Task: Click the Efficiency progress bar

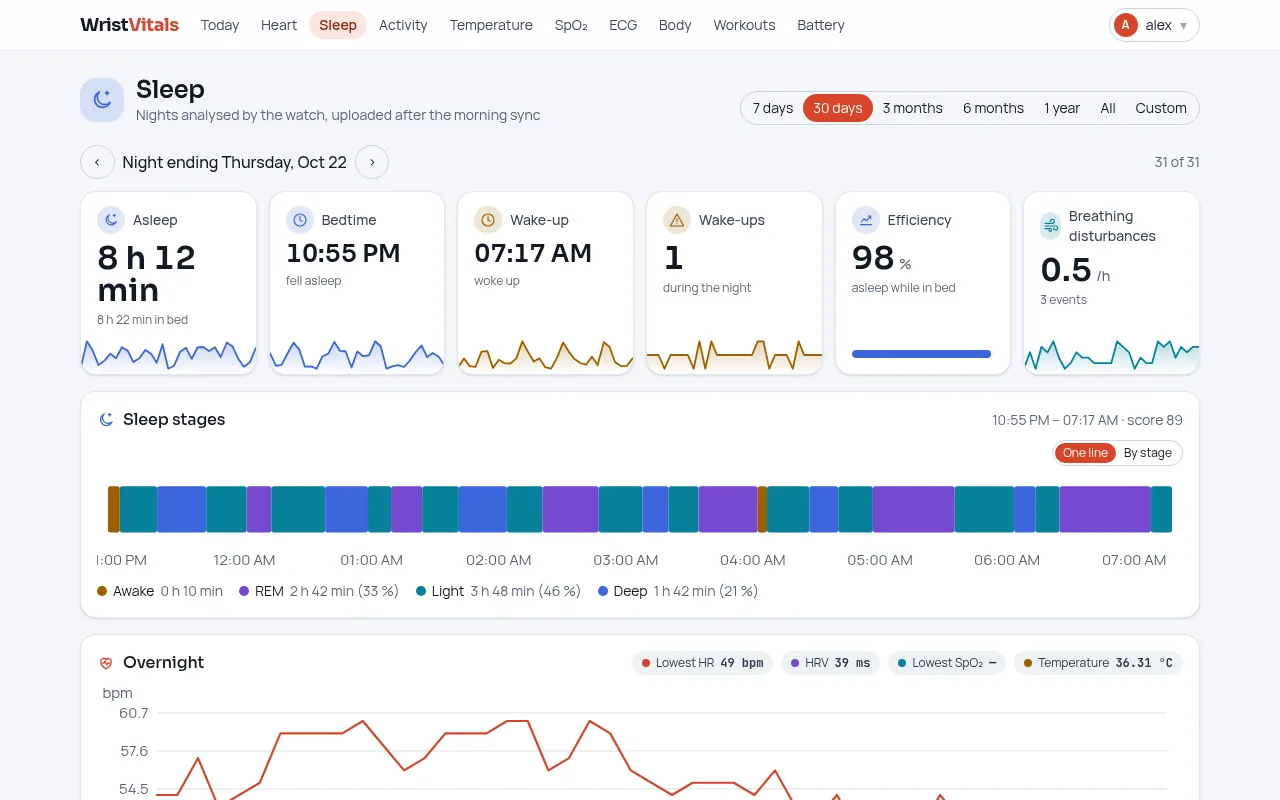Action: coord(921,354)
